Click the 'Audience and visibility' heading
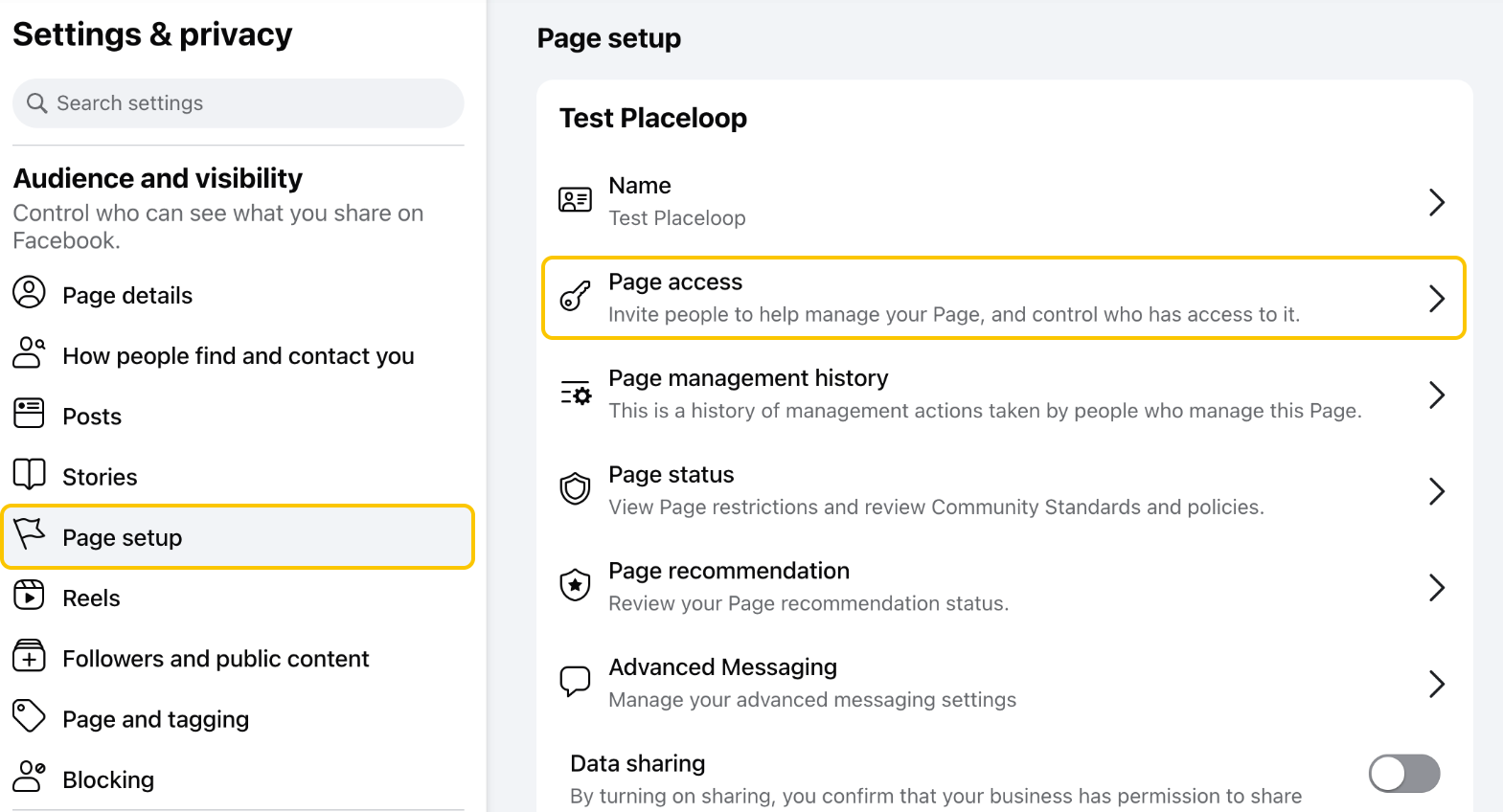 pyautogui.click(x=158, y=178)
